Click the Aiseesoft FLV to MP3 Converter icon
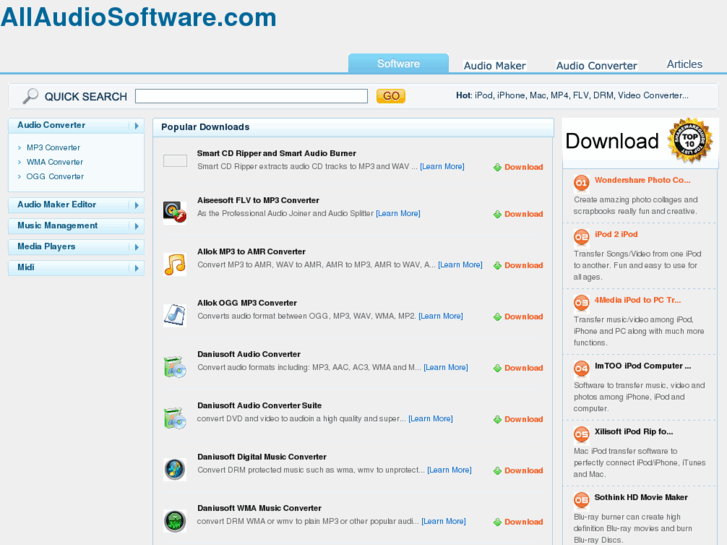Image resolution: width=727 pixels, height=545 pixels. click(175, 212)
